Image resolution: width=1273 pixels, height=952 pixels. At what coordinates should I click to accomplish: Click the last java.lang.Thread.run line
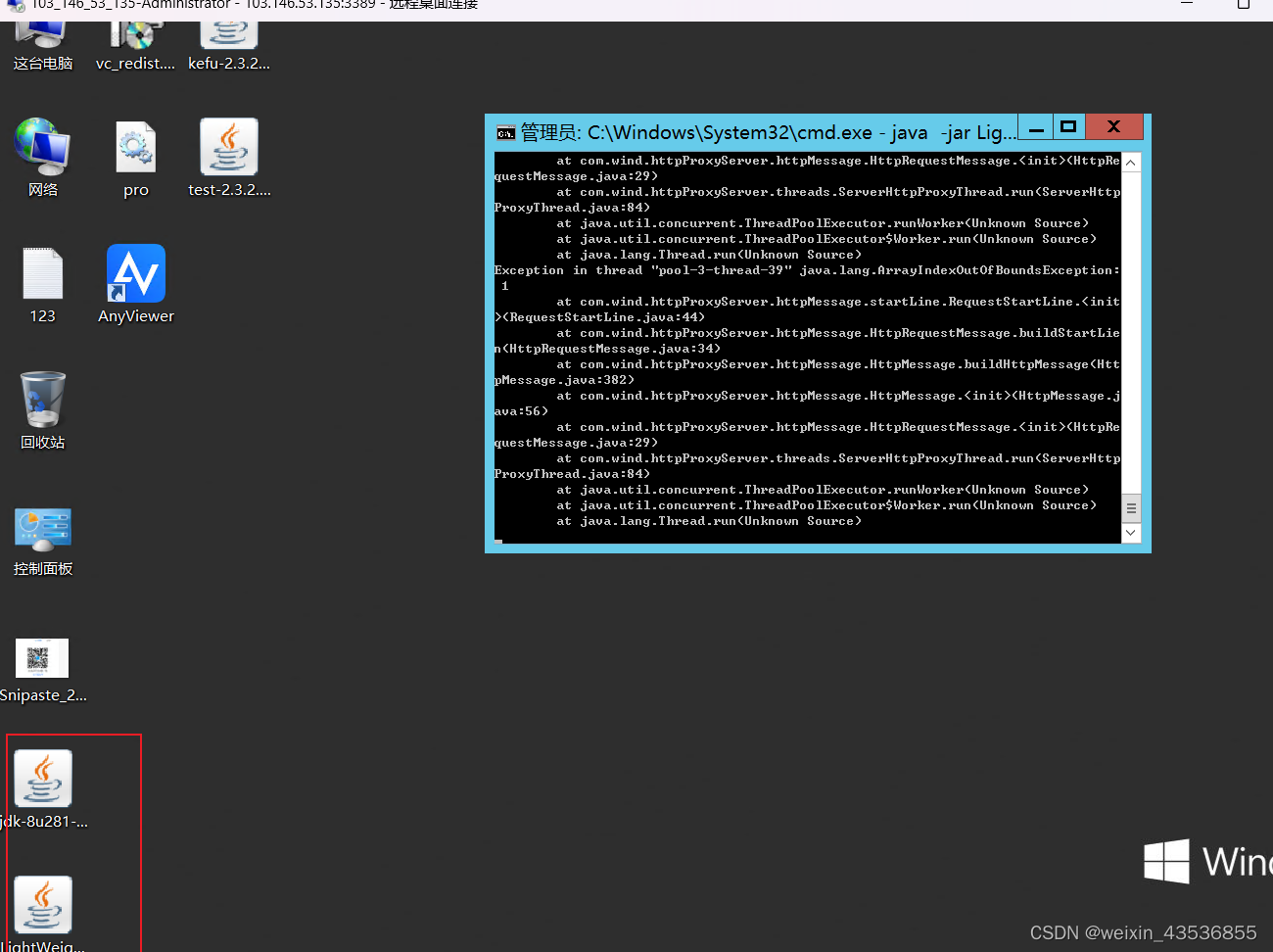(709, 521)
